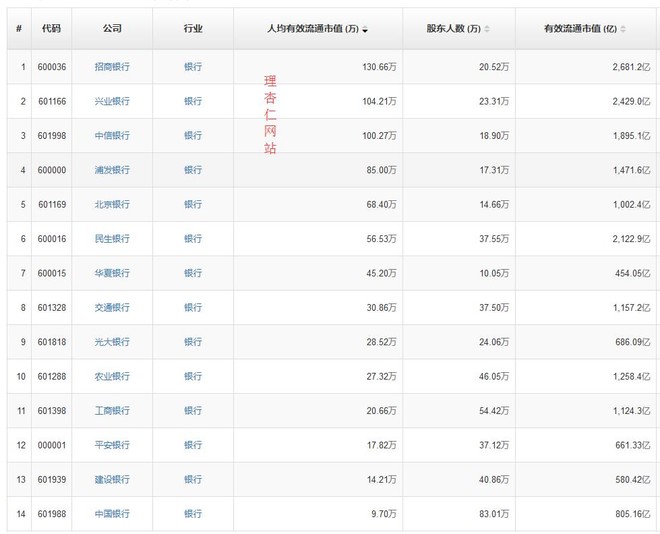Click the 银行 industry link for 兴业银行
660x534 pixels.
193,101
